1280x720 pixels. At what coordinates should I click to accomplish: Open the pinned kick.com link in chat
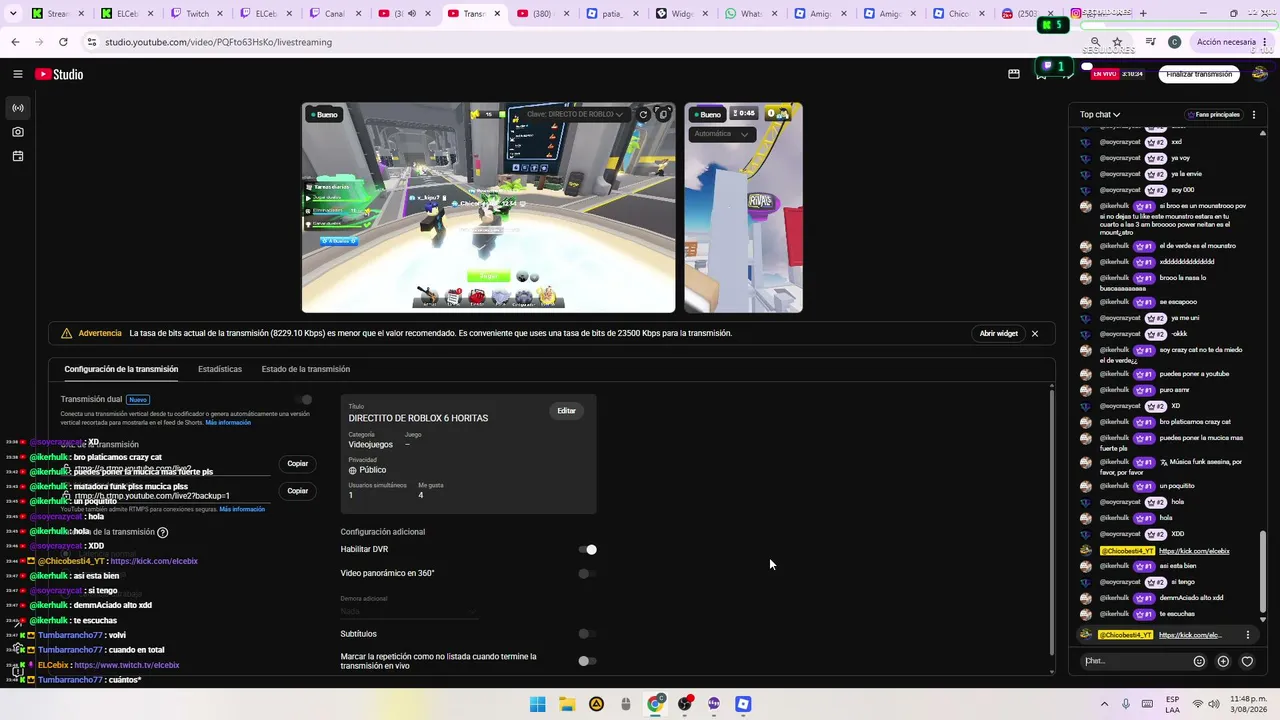1191,635
